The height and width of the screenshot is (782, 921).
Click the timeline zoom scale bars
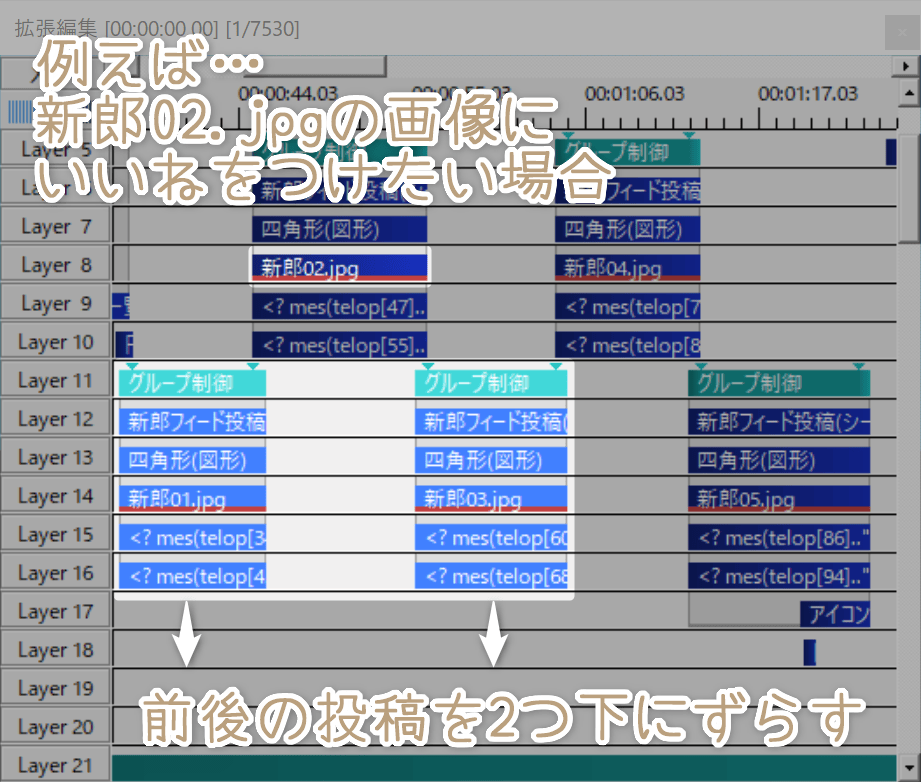click(19, 111)
